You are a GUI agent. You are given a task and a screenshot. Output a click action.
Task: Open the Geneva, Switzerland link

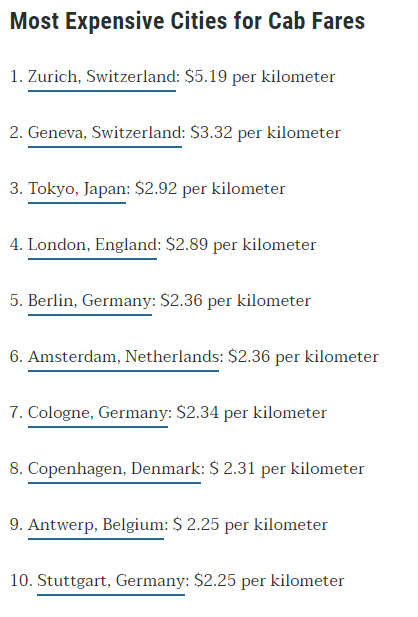[x=105, y=133]
